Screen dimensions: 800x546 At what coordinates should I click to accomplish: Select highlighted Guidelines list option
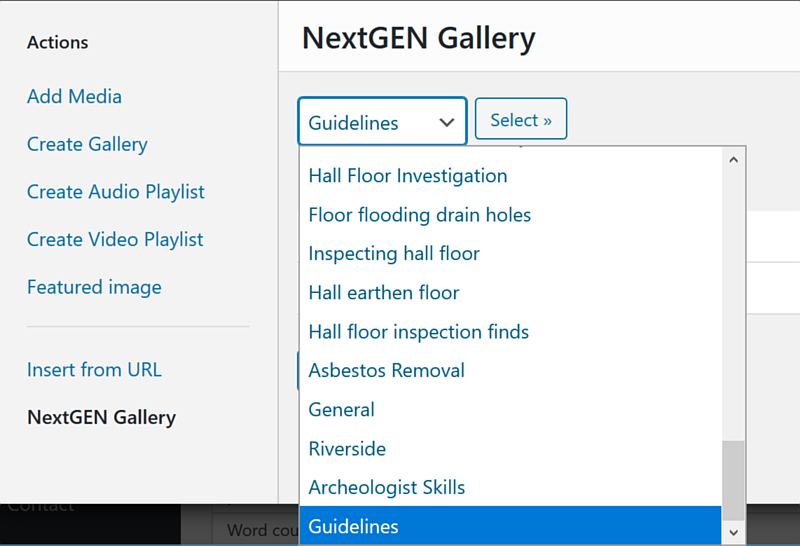[x=510, y=526]
